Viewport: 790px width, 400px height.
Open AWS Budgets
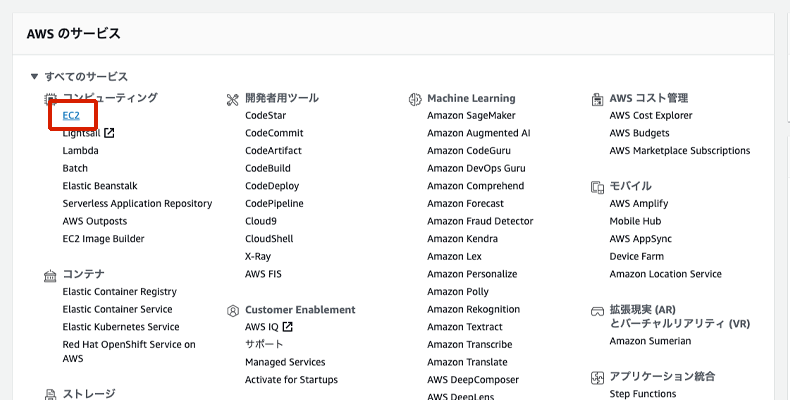(x=639, y=133)
